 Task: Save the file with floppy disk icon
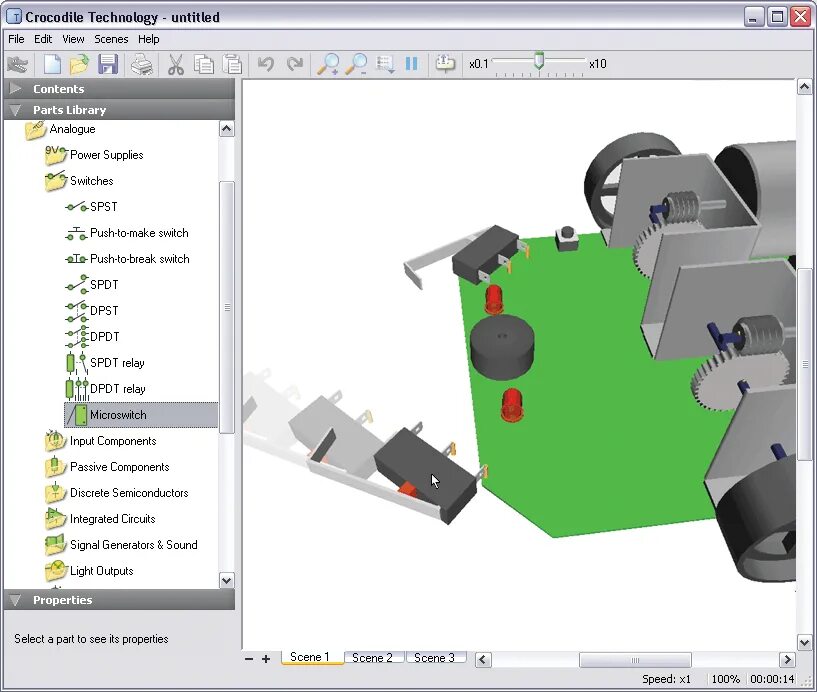[x=108, y=65]
